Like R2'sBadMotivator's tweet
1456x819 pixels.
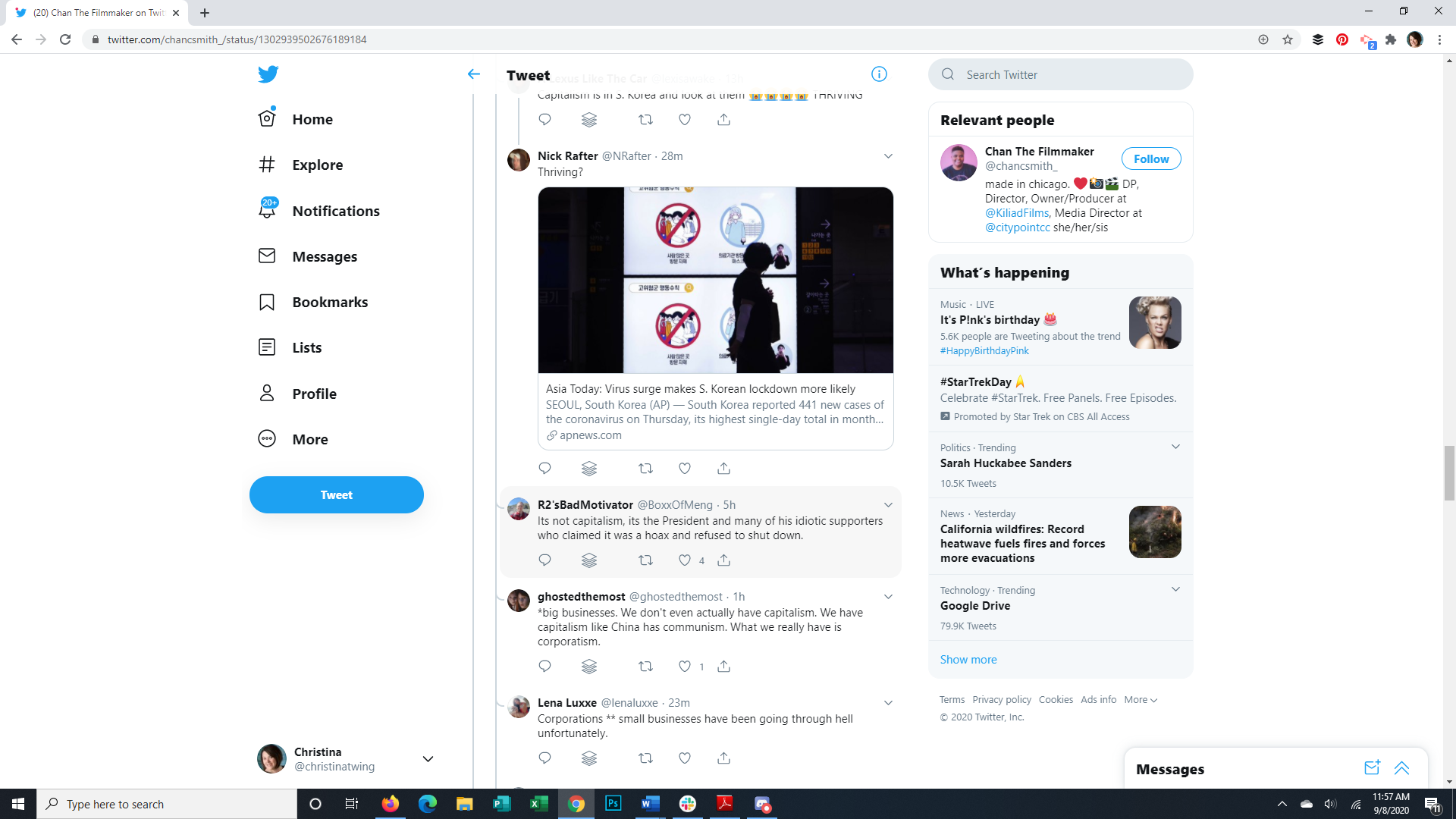[x=685, y=560]
